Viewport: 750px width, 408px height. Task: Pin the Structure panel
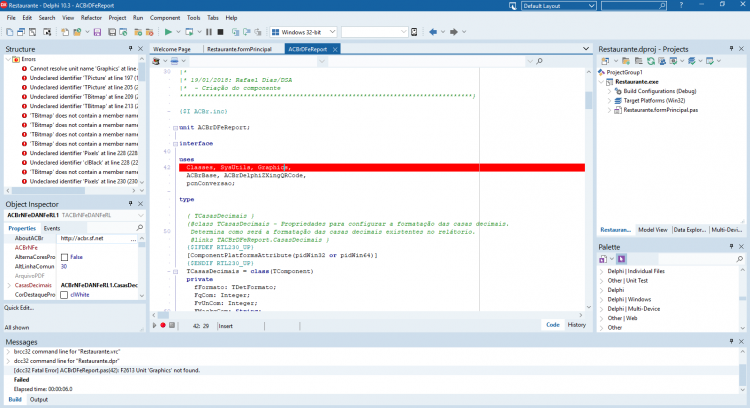(x=130, y=49)
